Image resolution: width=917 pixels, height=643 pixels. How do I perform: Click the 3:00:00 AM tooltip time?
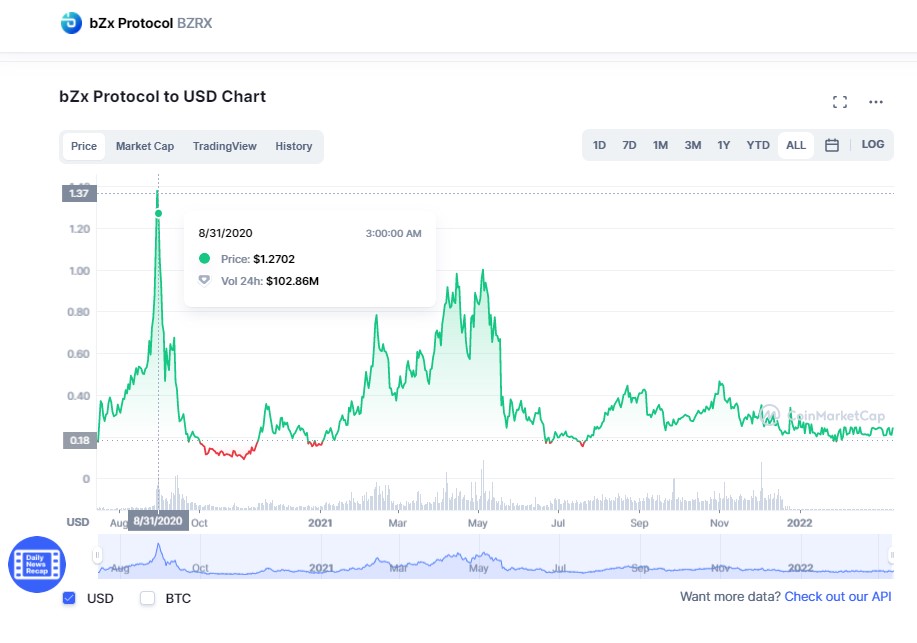pyautogui.click(x=394, y=233)
